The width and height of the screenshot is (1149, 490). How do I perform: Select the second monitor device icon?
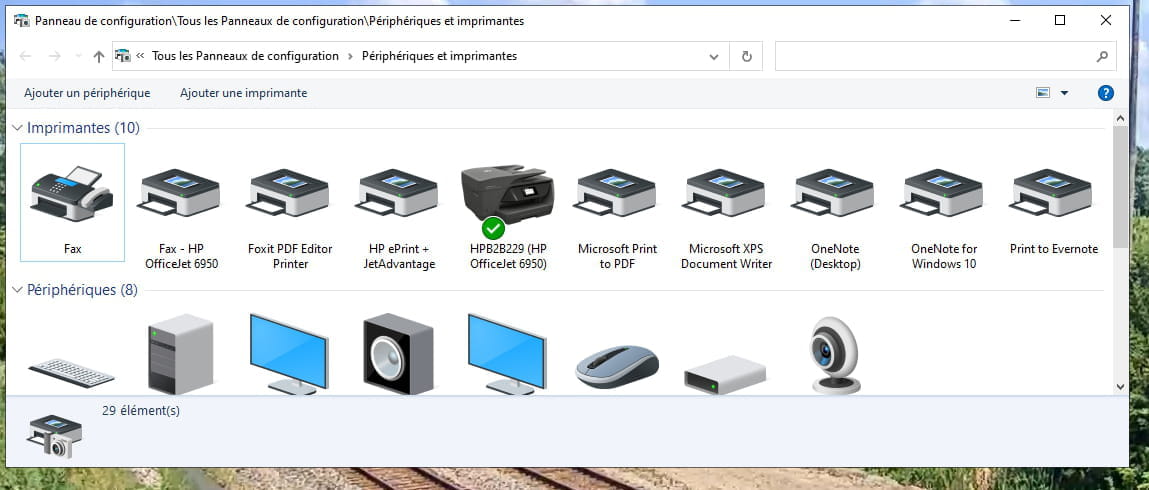click(507, 354)
